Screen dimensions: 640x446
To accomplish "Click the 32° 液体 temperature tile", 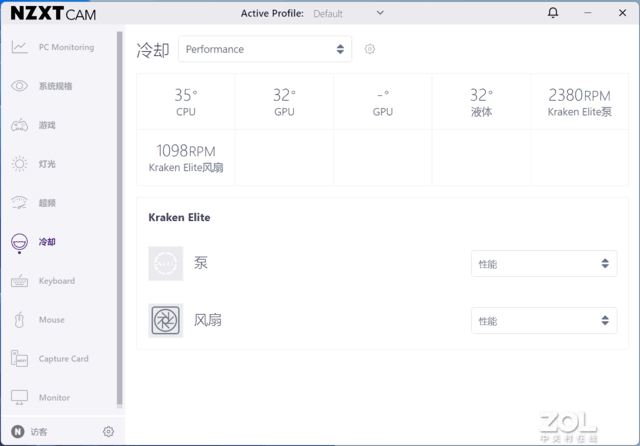I will pyautogui.click(x=481, y=102).
